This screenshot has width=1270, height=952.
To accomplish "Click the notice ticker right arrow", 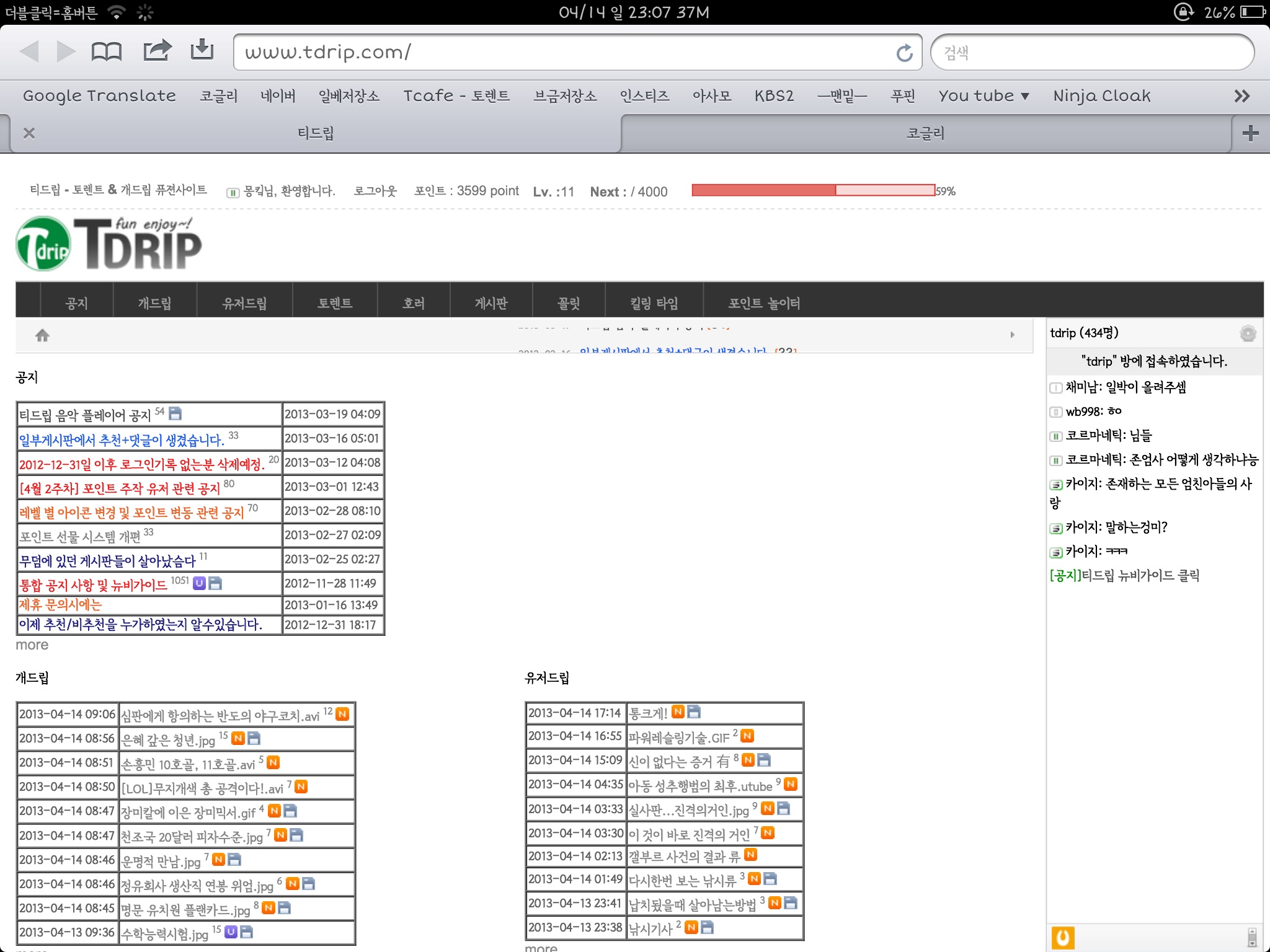I will pyautogui.click(x=1012, y=335).
